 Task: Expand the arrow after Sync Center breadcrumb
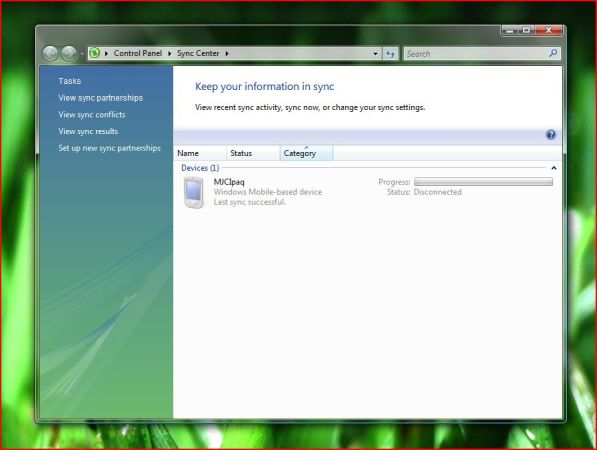pyautogui.click(x=227, y=54)
